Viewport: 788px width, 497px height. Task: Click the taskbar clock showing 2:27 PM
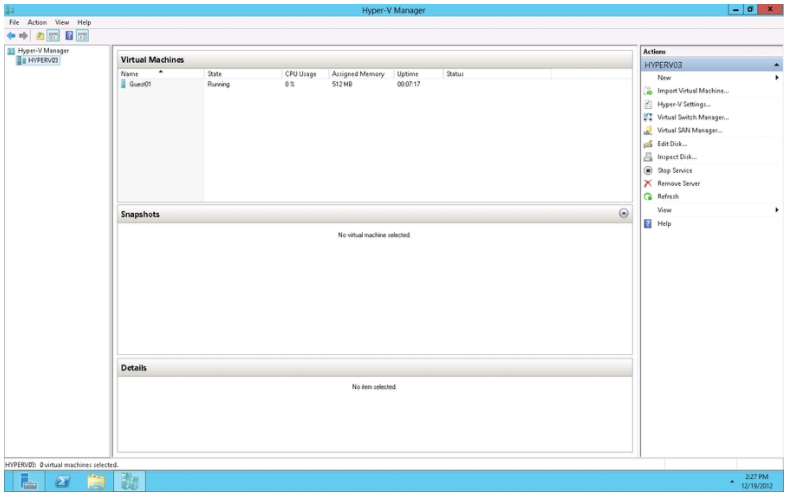757,481
